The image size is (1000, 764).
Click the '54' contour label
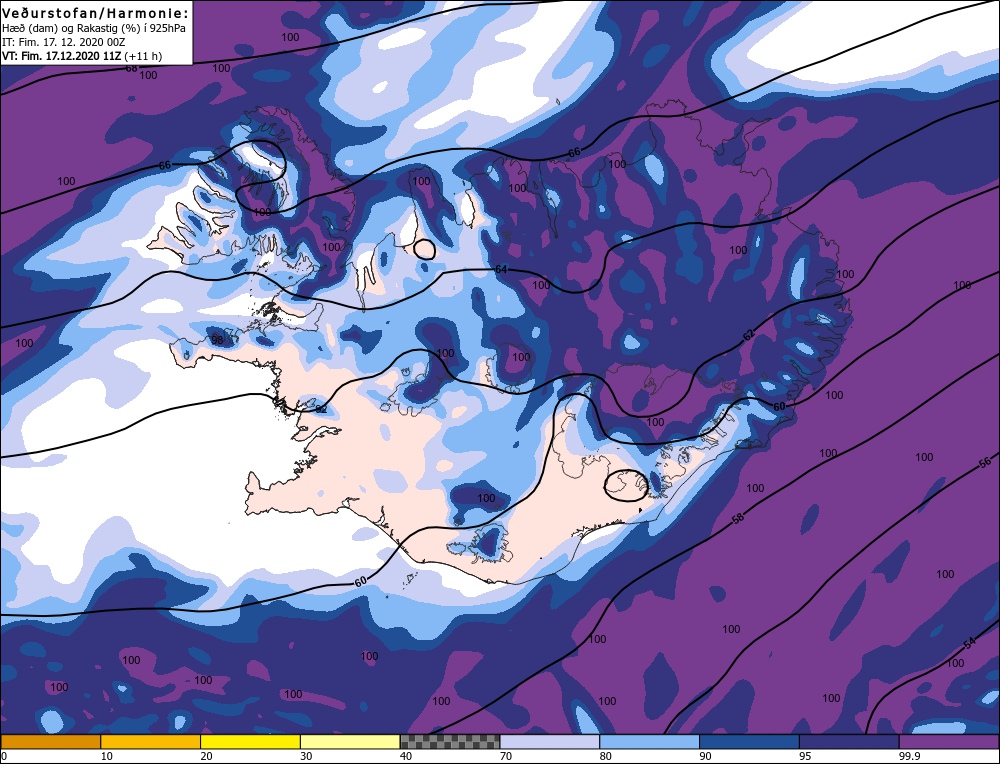[x=969, y=643]
